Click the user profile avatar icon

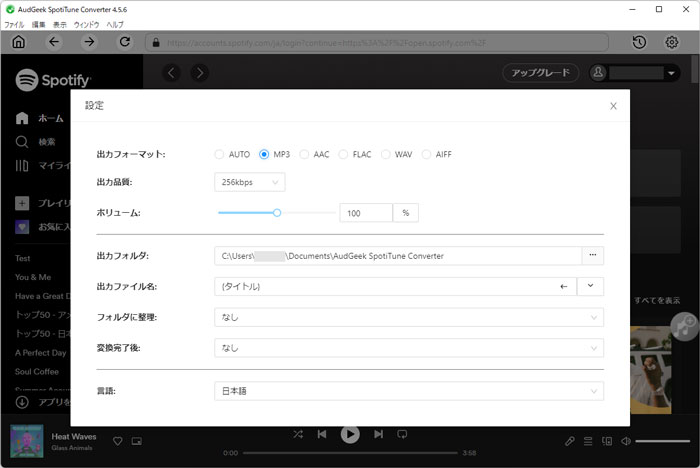[598, 73]
